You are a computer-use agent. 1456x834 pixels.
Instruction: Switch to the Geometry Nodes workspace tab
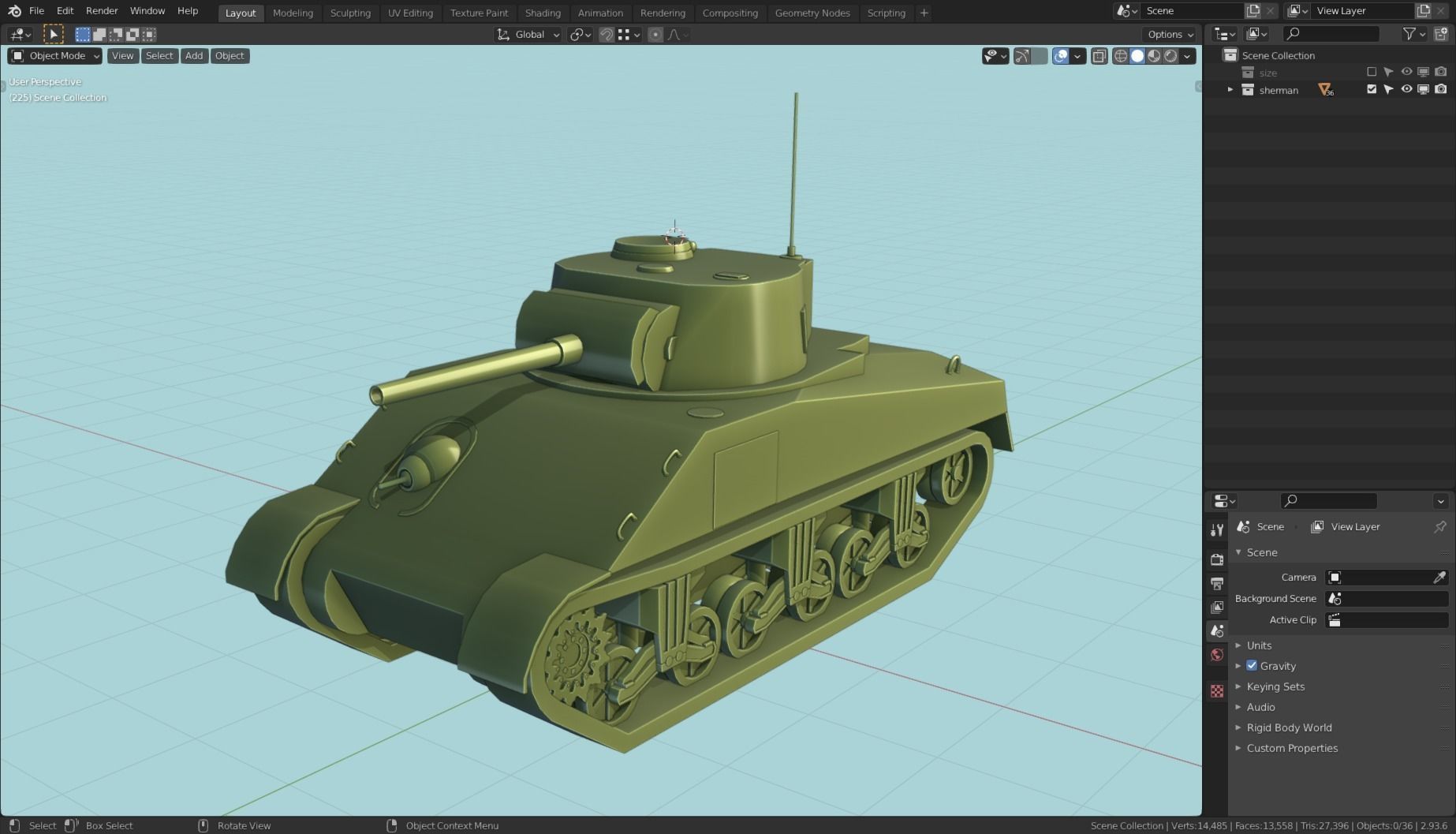click(812, 13)
